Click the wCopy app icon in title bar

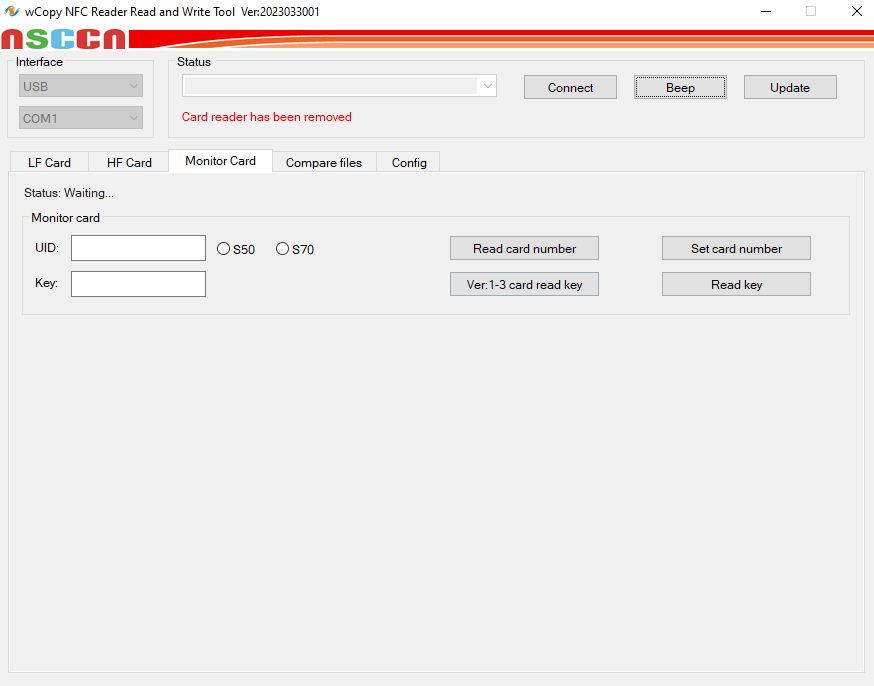(x=12, y=11)
